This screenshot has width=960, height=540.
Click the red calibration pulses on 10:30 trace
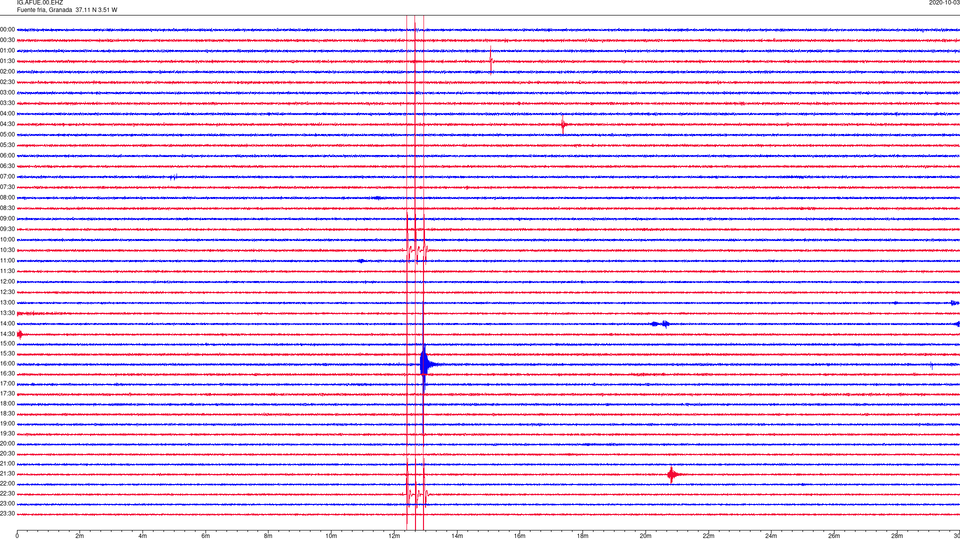[x=417, y=250]
